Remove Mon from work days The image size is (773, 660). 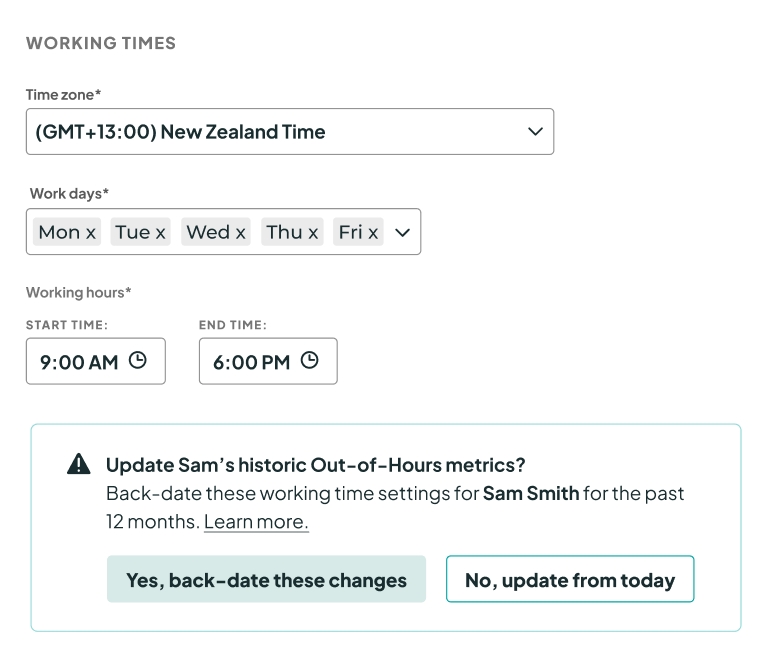coord(91,233)
